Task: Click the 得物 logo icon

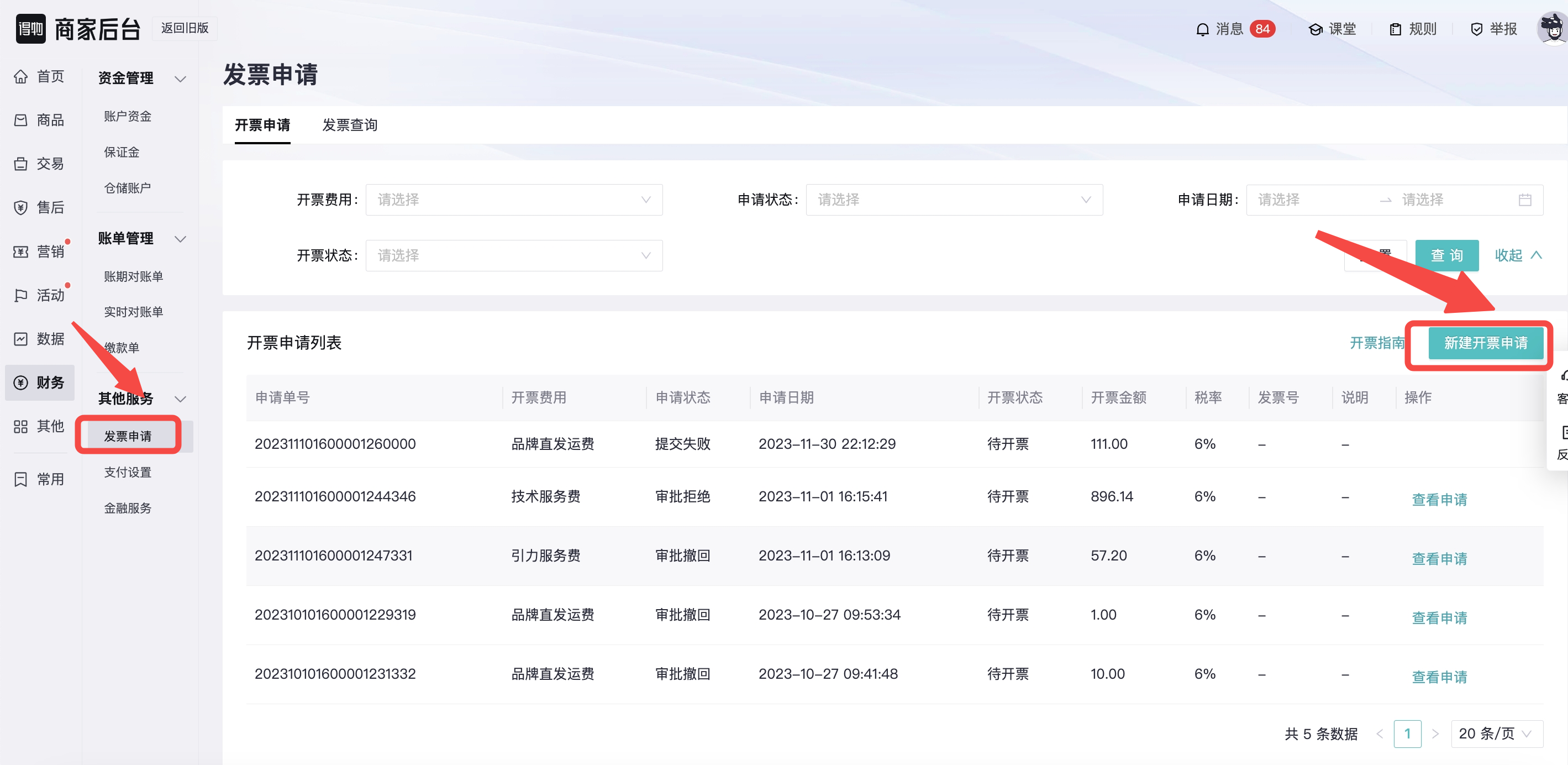Action: pyautogui.click(x=30, y=29)
